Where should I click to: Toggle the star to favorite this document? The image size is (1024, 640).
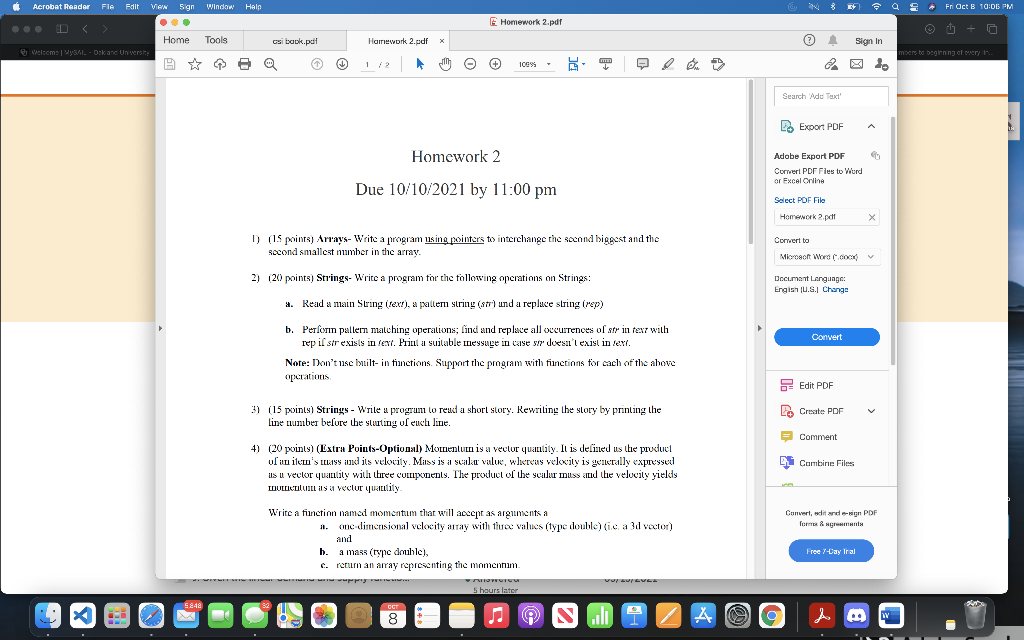click(x=194, y=63)
